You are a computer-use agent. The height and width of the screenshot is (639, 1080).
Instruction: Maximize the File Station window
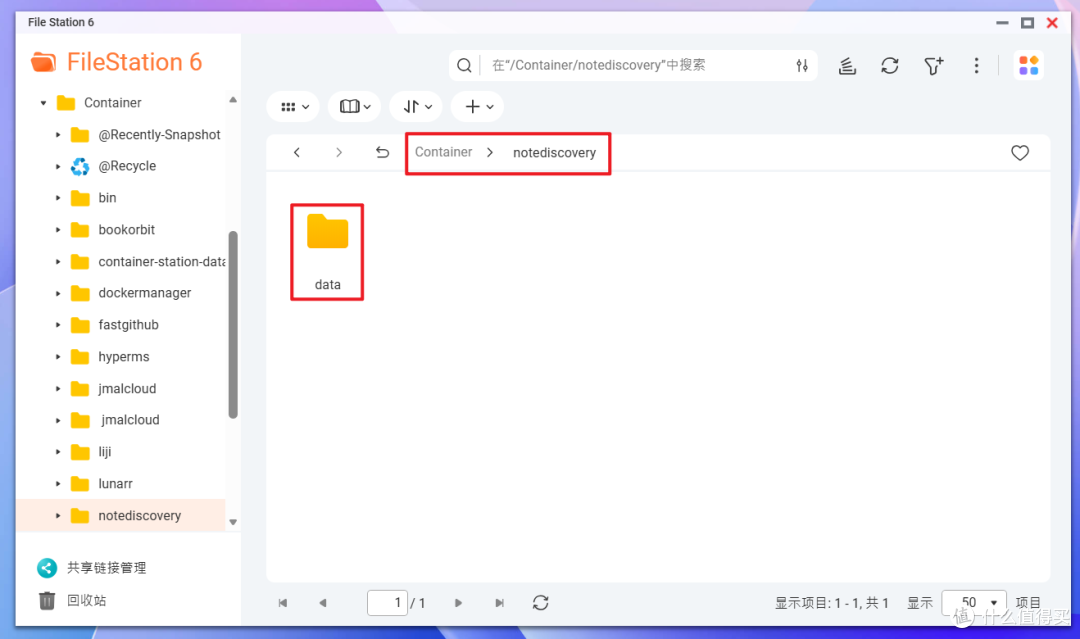click(1027, 23)
